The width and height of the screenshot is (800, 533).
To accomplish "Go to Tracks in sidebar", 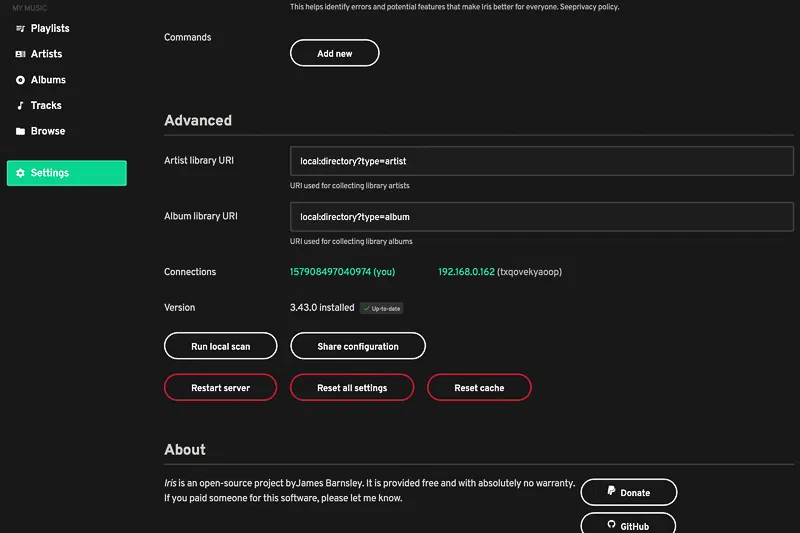I will click(x=46, y=106).
